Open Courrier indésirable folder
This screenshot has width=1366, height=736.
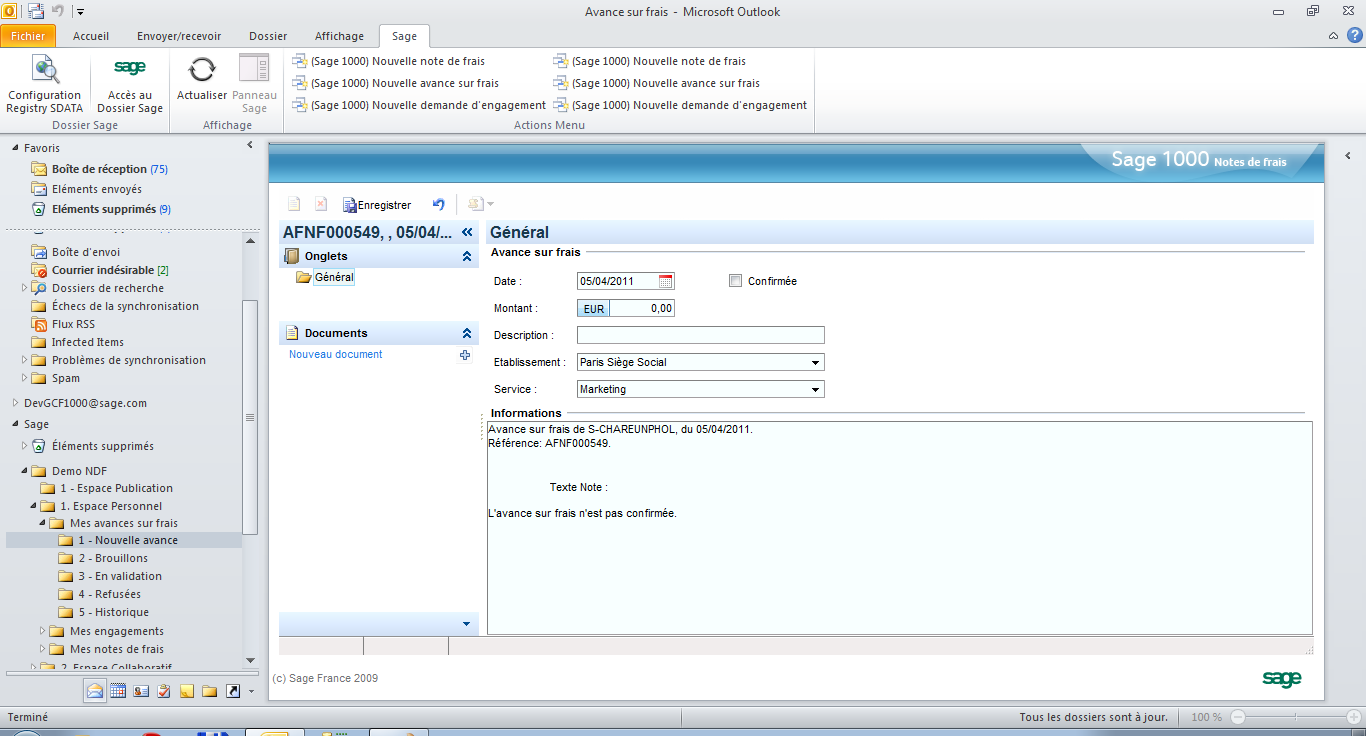pos(100,270)
